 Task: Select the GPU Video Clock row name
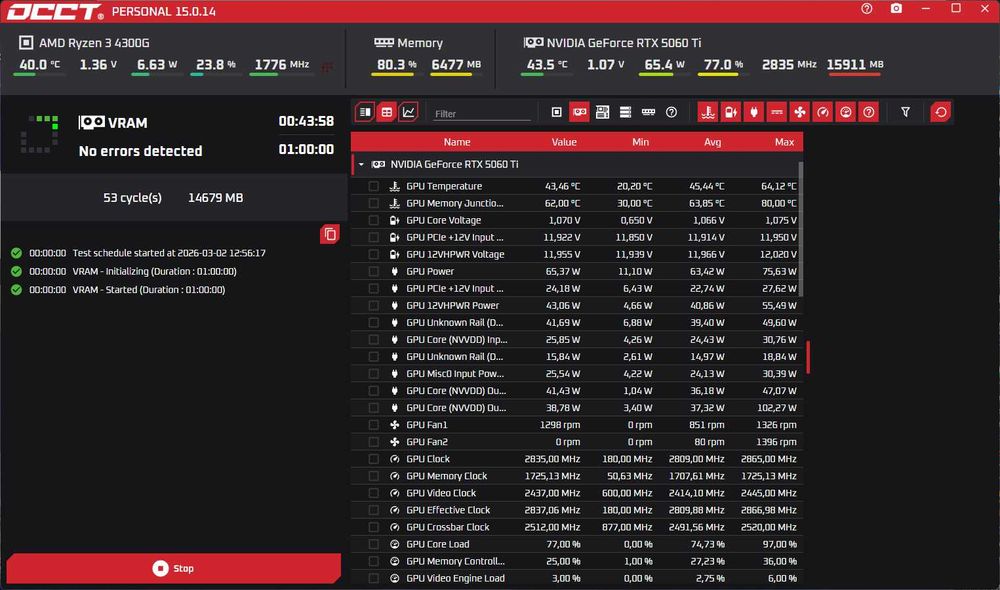pos(441,493)
